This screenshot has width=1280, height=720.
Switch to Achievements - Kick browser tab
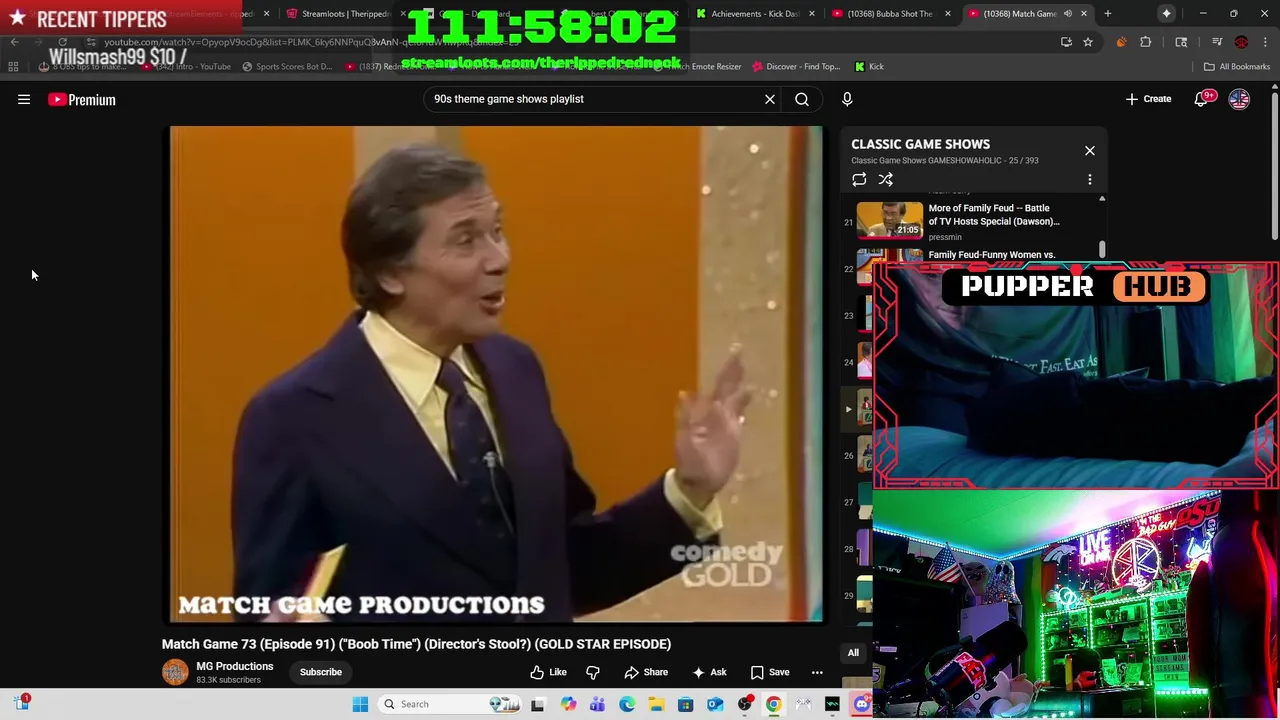point(755,14)
